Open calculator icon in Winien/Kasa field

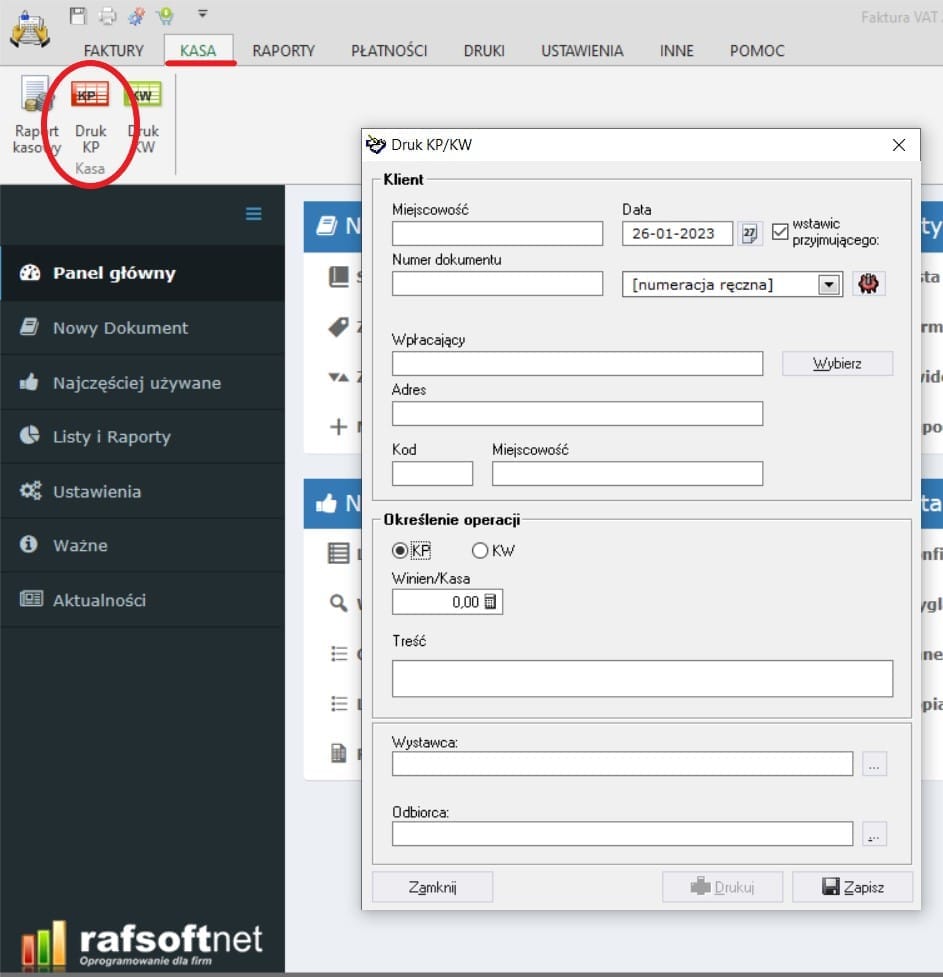[490, 602]
